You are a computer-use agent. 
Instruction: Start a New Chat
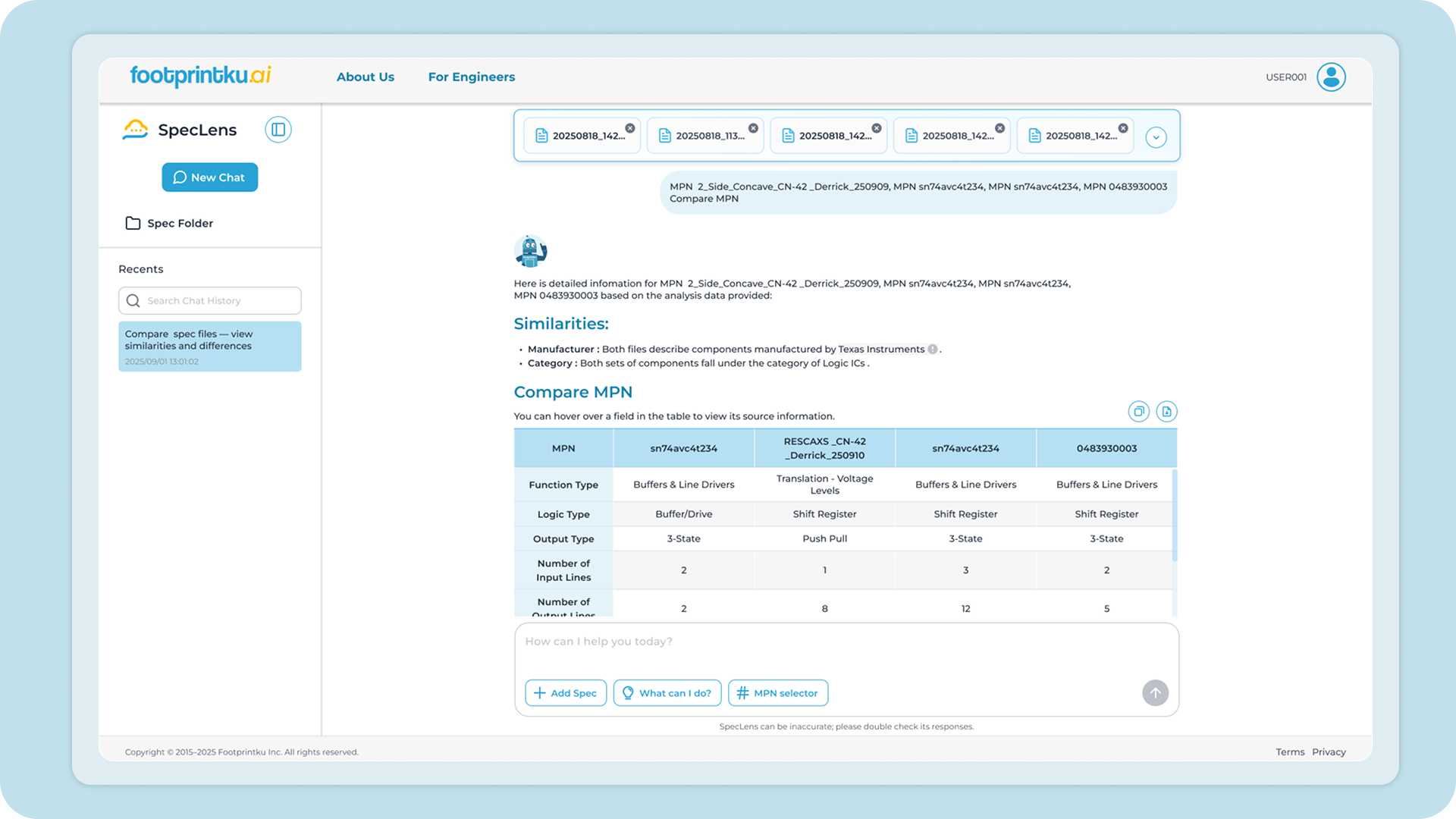210,177
